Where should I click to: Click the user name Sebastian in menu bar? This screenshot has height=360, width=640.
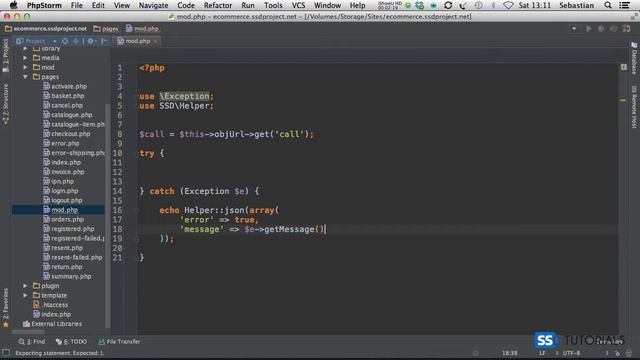576,5
